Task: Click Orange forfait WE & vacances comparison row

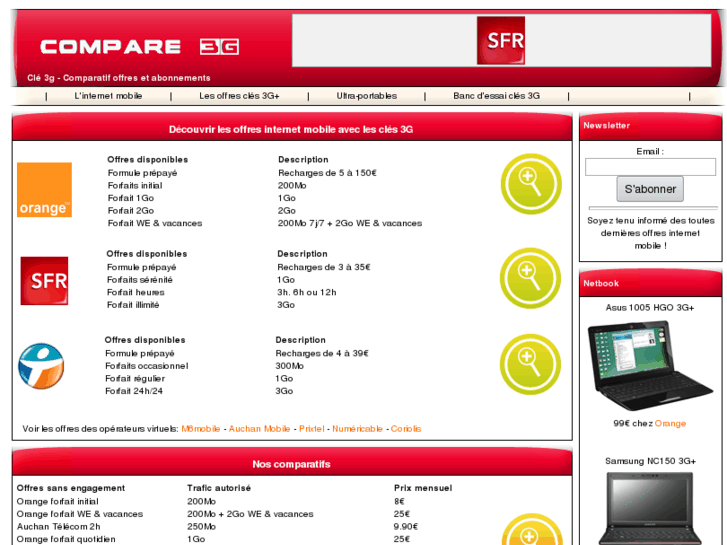Action: click(x=80, y=514)
